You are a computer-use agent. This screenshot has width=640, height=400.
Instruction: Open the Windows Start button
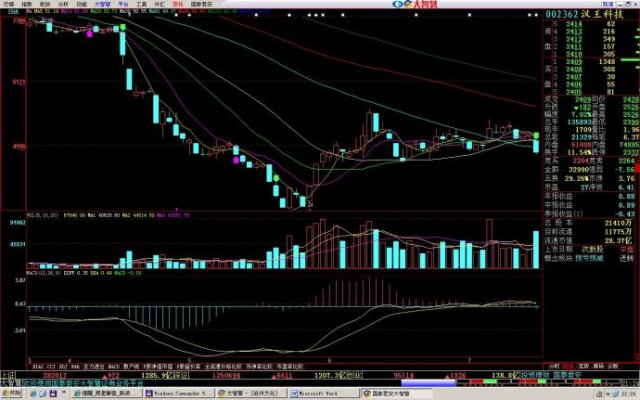[11, 393]
